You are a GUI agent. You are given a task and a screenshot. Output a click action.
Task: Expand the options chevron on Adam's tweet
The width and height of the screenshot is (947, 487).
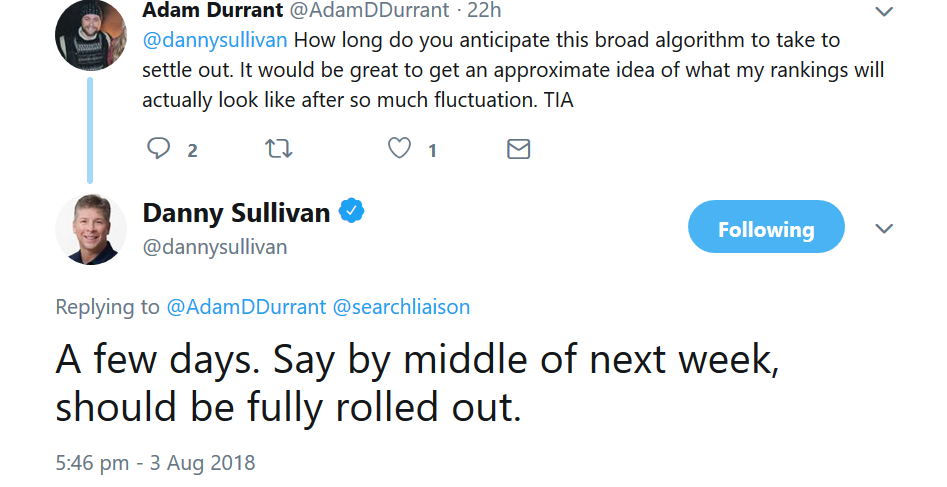point(884,12)
